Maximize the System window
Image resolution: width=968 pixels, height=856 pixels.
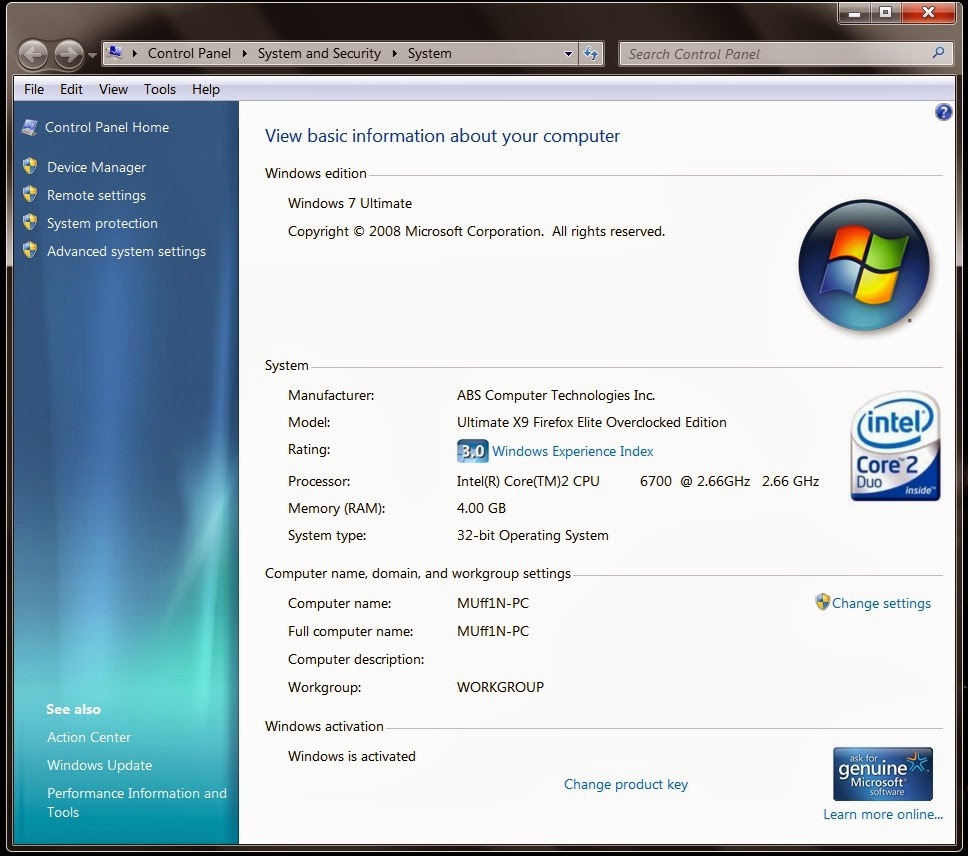coord(885,12)
